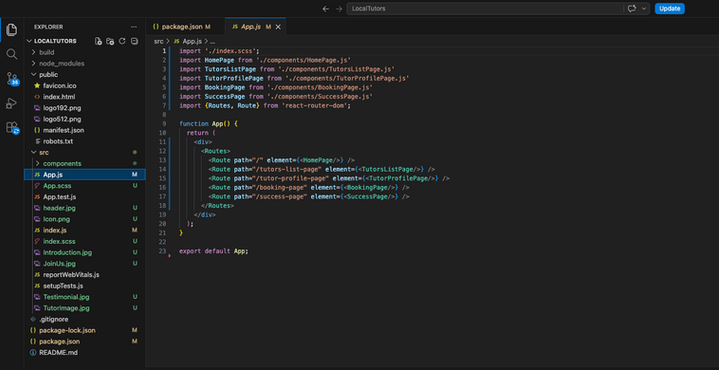Expand the node_modules folder
The image size is (719, 370).
[x=85, y=63]
